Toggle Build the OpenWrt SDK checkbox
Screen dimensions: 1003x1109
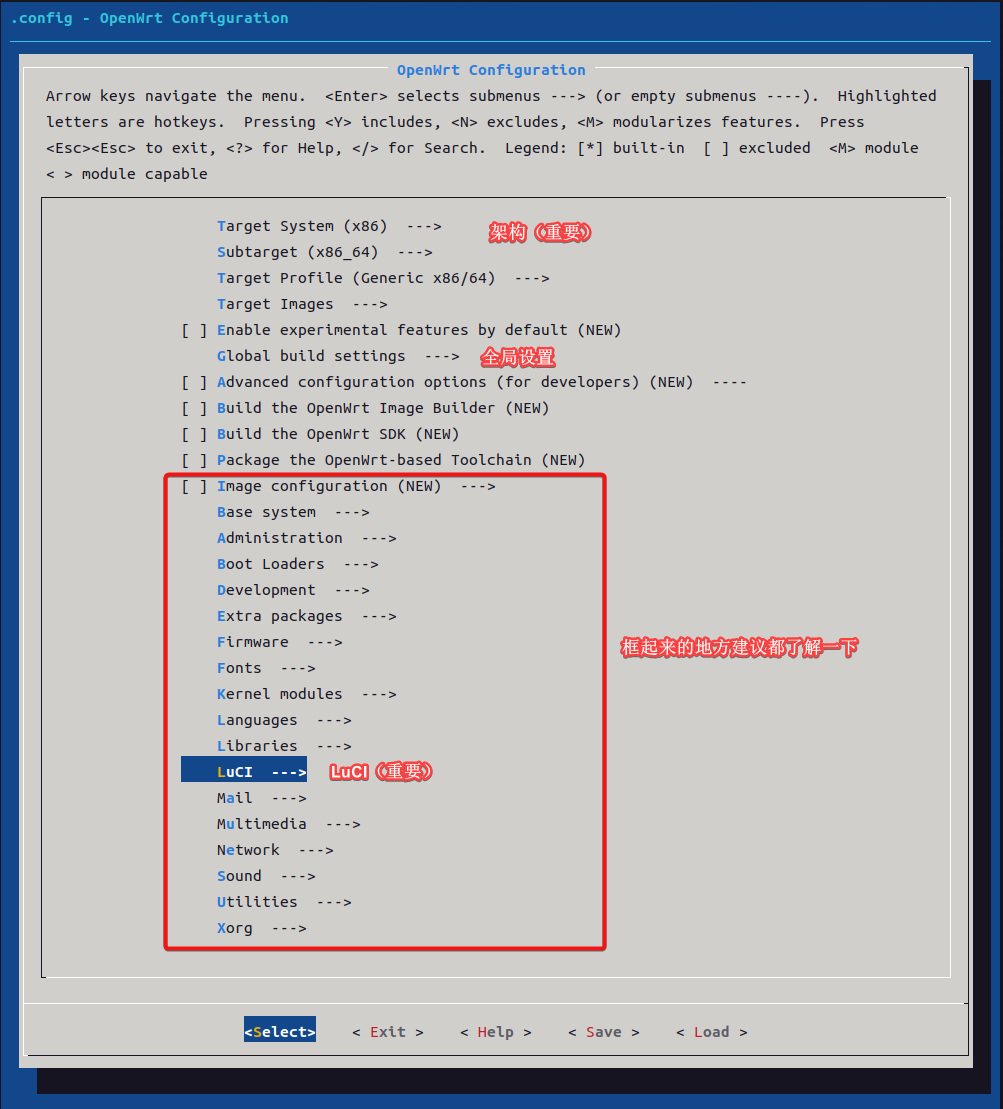(x=194, y=434)
